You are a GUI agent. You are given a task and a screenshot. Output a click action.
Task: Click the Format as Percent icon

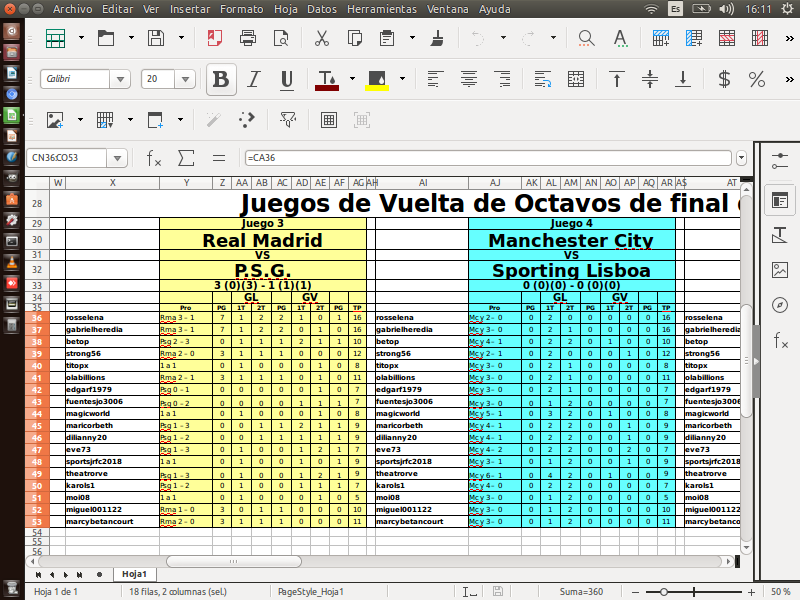757,79
